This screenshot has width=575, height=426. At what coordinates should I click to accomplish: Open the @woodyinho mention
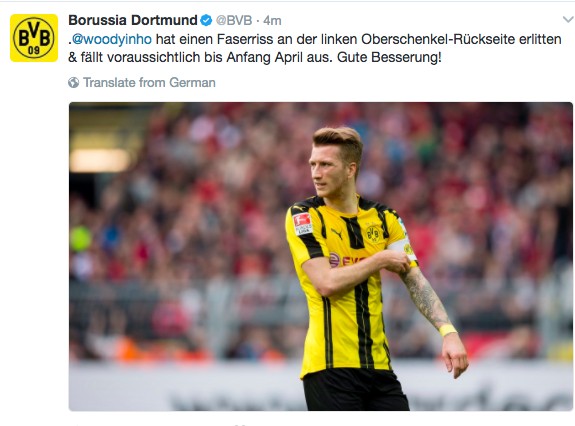coord(111,39)
